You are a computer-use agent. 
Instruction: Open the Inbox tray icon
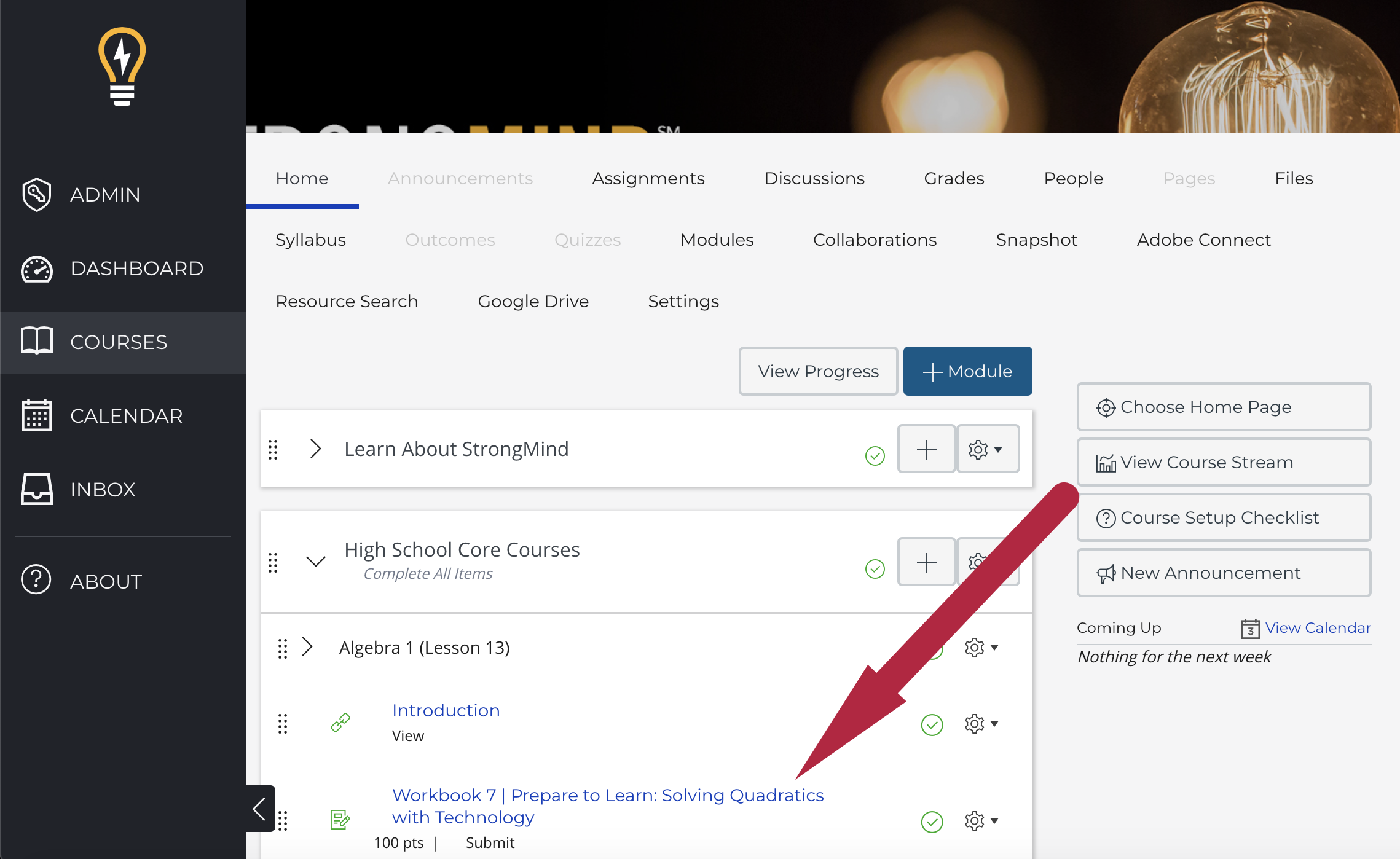click(x=37, y=489)
